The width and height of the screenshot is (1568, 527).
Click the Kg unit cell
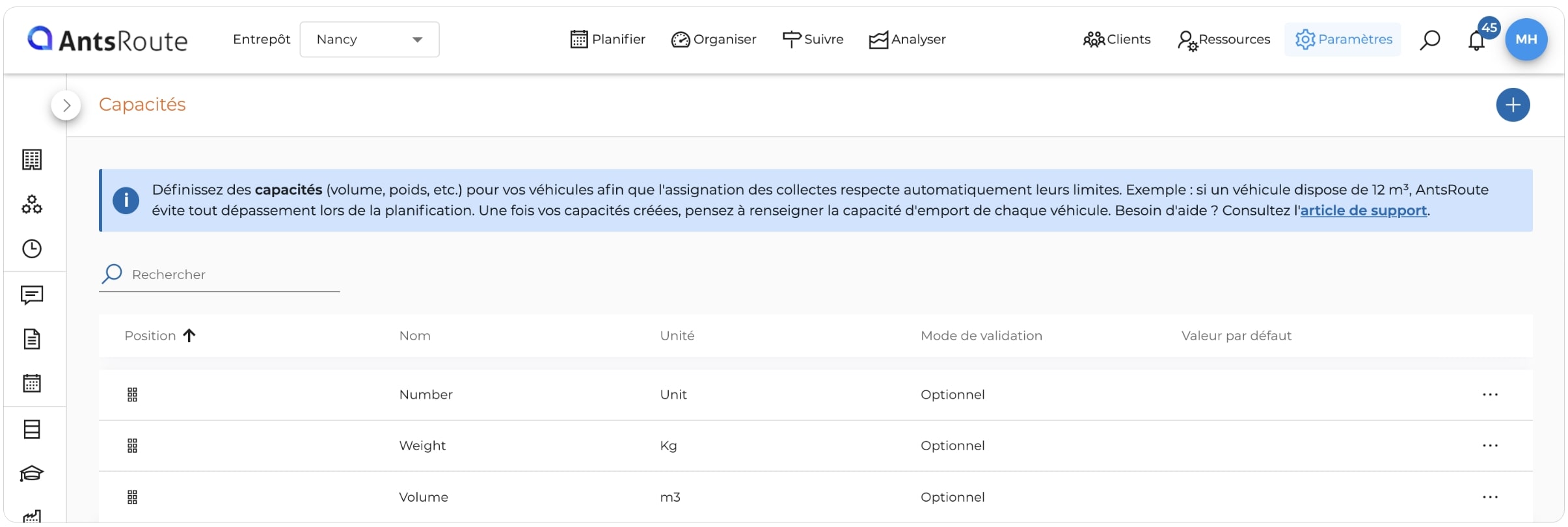(x=668, y=446)
